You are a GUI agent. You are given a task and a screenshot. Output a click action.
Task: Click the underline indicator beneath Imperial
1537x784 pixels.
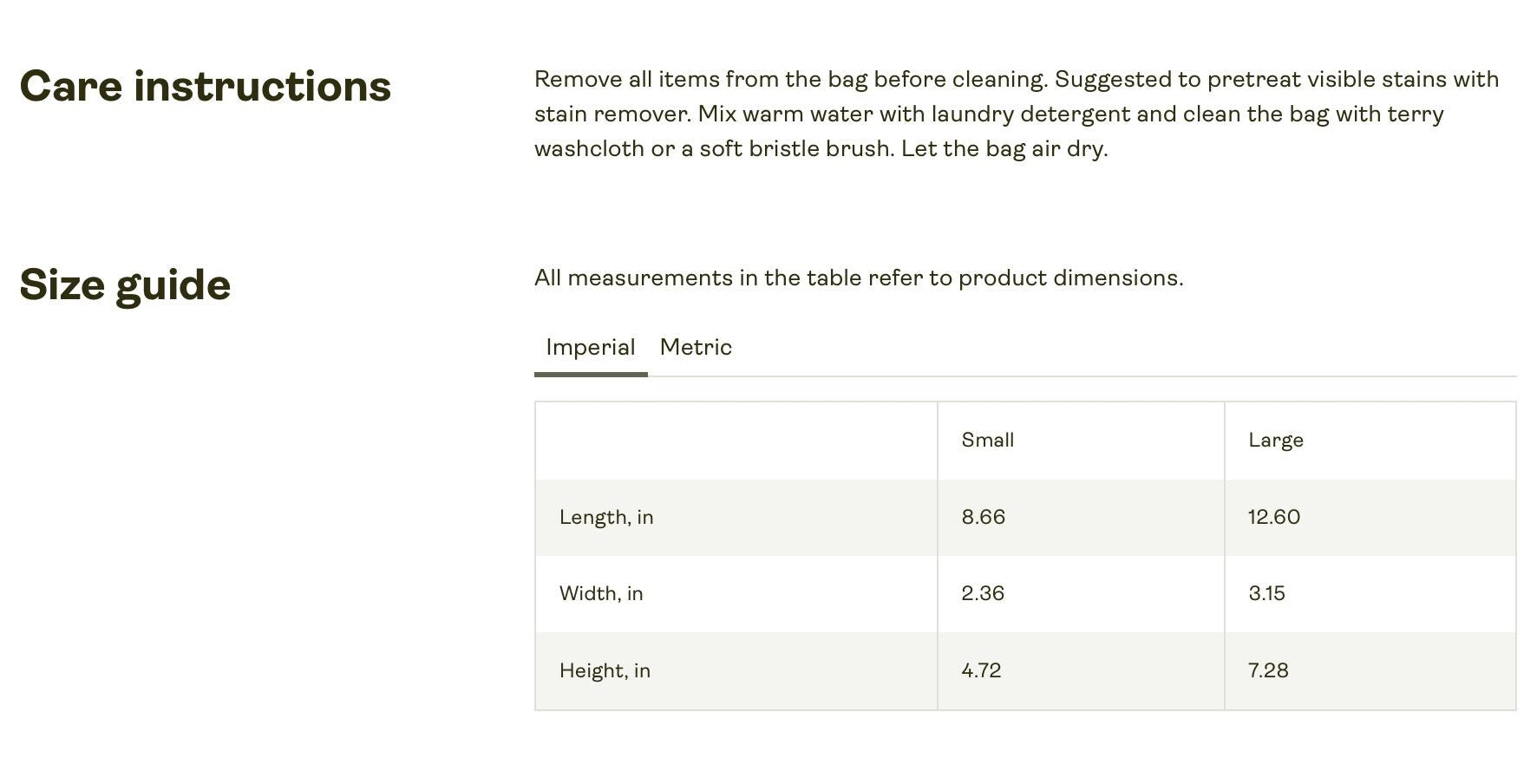pos(591,375)
